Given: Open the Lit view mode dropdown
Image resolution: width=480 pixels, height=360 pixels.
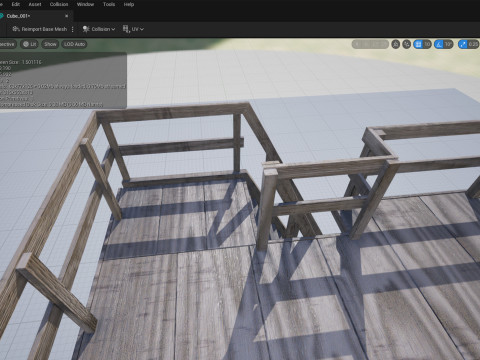Looking at the screenshot, I should tap(30, 44).
